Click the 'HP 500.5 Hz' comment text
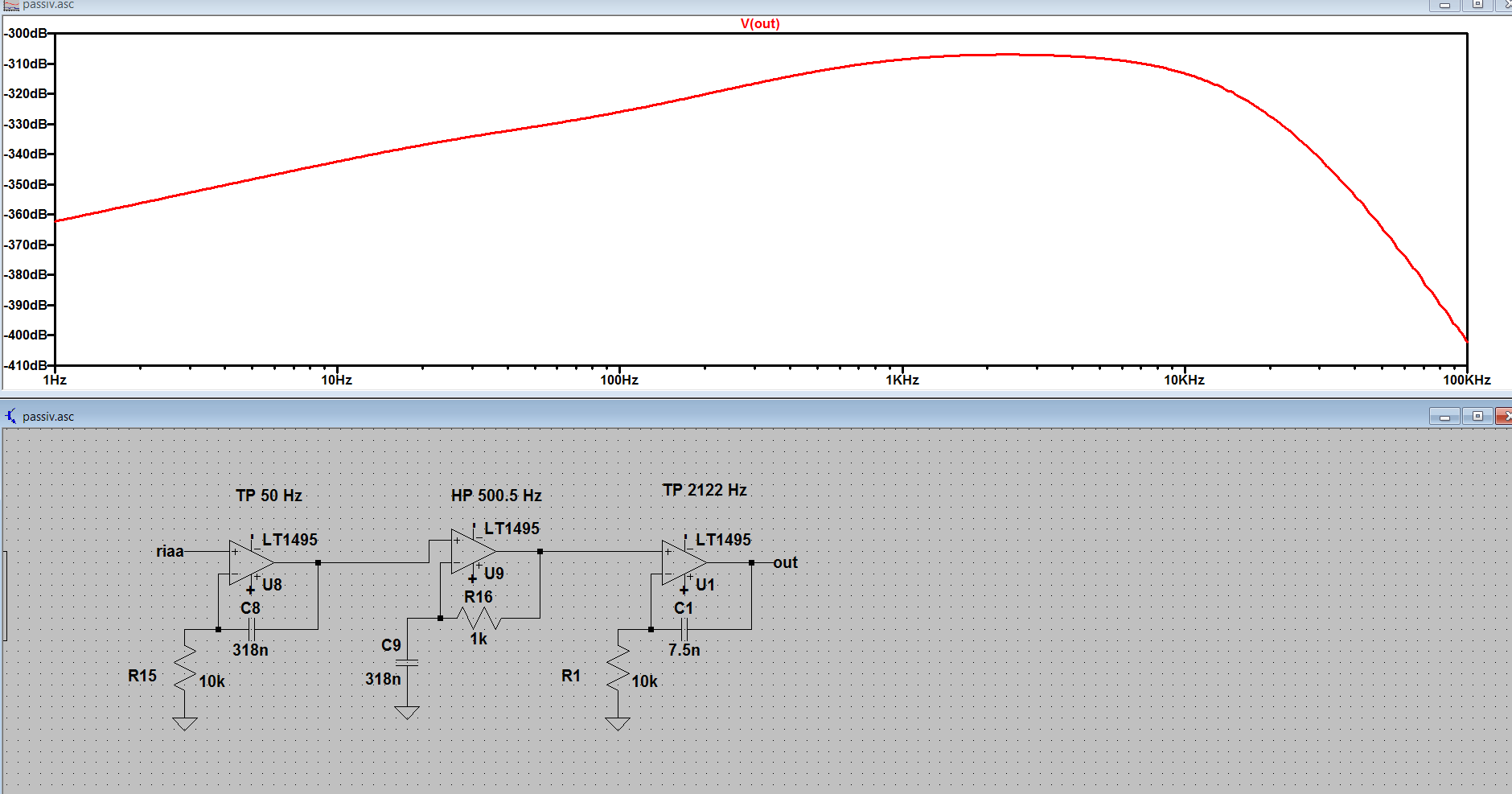 496,496
